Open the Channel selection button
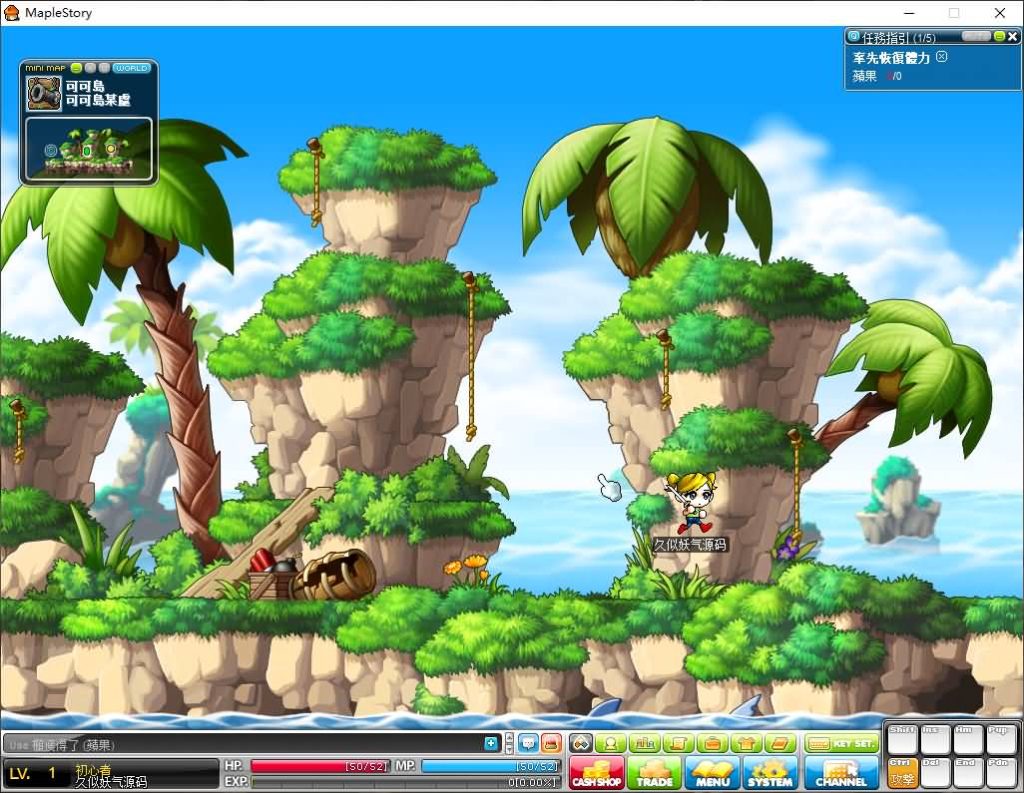The width and height of the screenshot is (1024, 793). pos(841,773)
